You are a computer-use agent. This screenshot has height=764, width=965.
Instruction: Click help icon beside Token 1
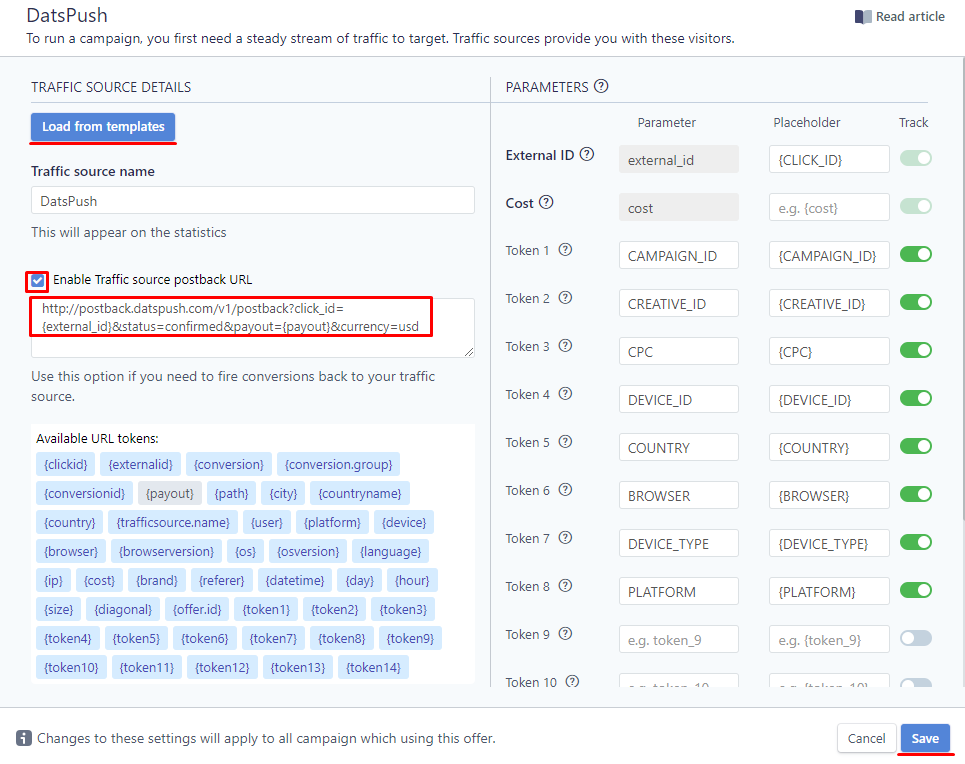(565, 249)
